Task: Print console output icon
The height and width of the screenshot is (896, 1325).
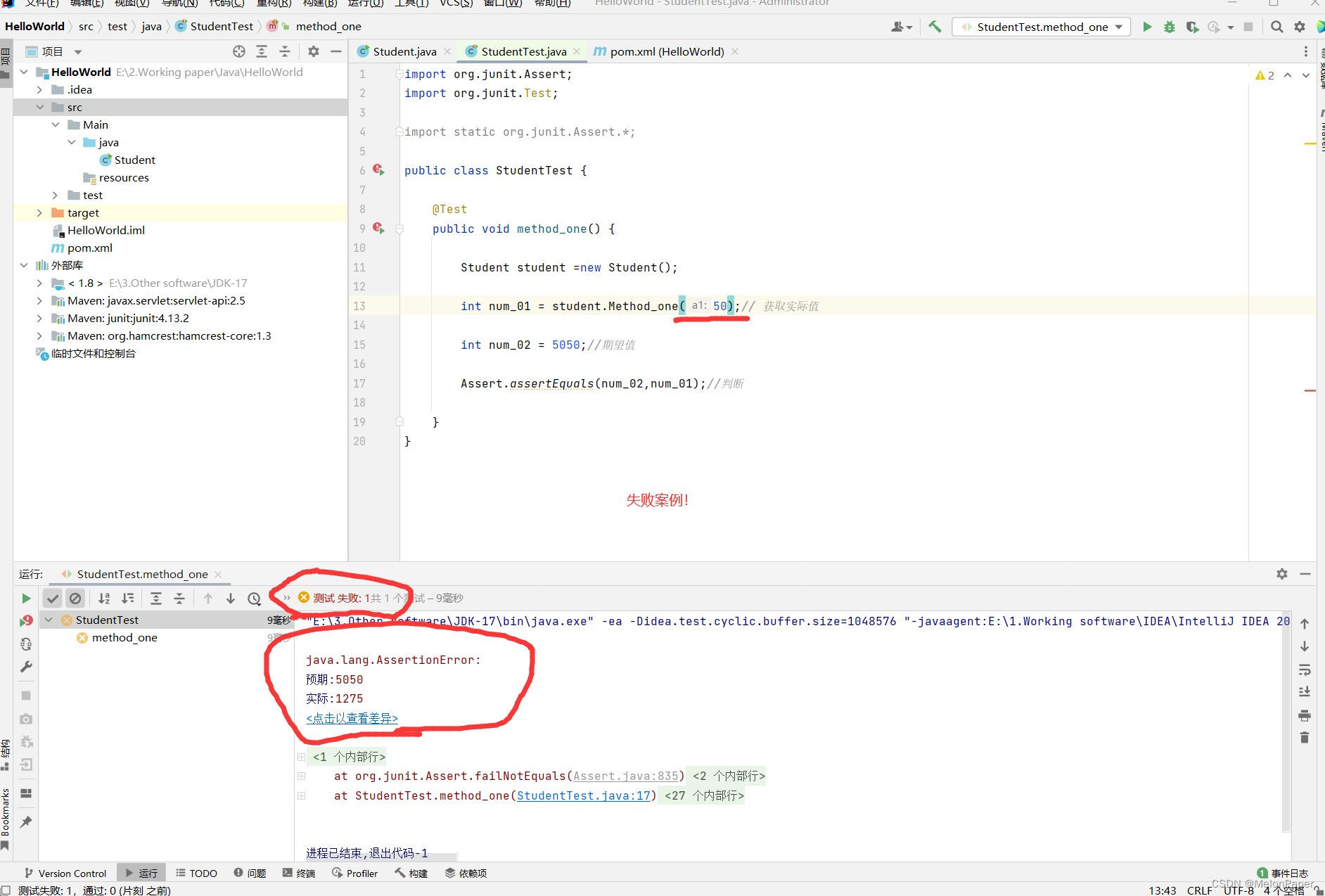Action: (x=1305, y=715)
